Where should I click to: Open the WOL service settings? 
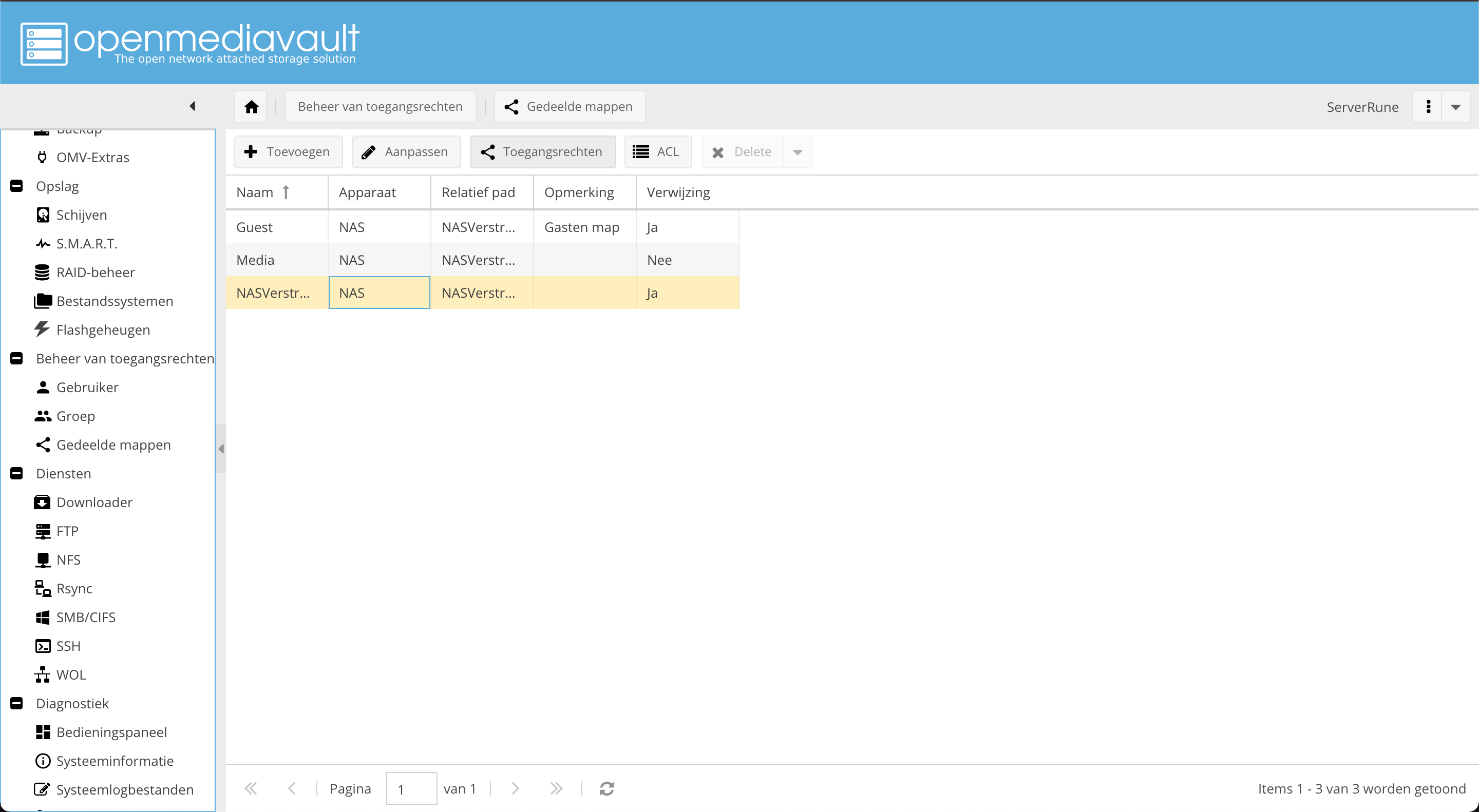point(71,674)
